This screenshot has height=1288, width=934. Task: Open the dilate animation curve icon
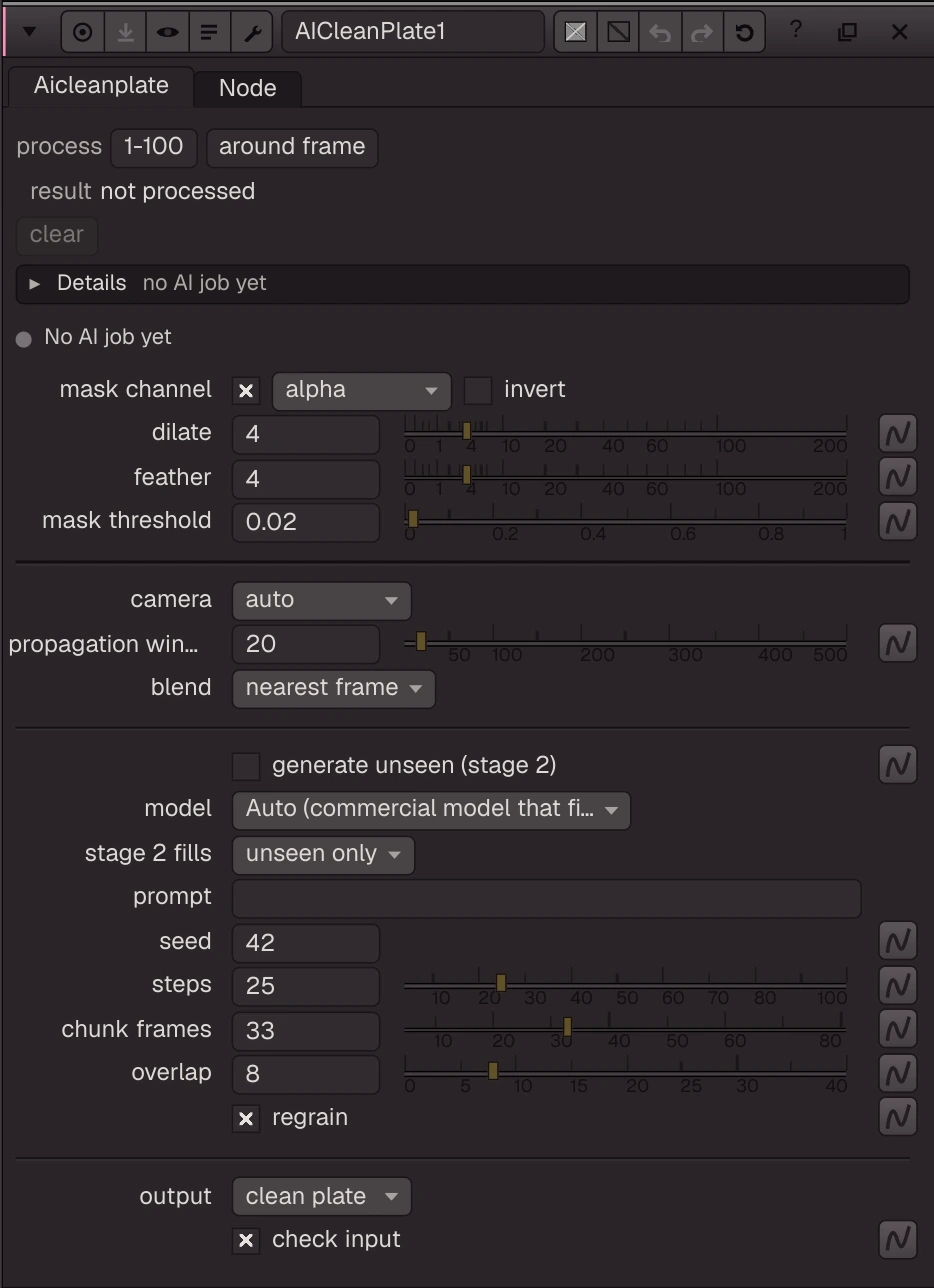tap(897, 434)
